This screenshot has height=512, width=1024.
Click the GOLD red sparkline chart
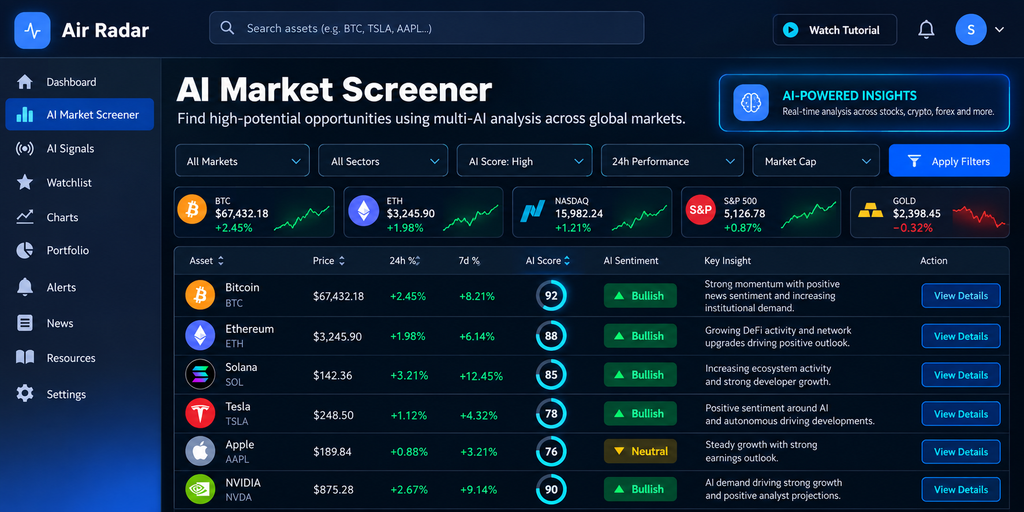point(979,217)
